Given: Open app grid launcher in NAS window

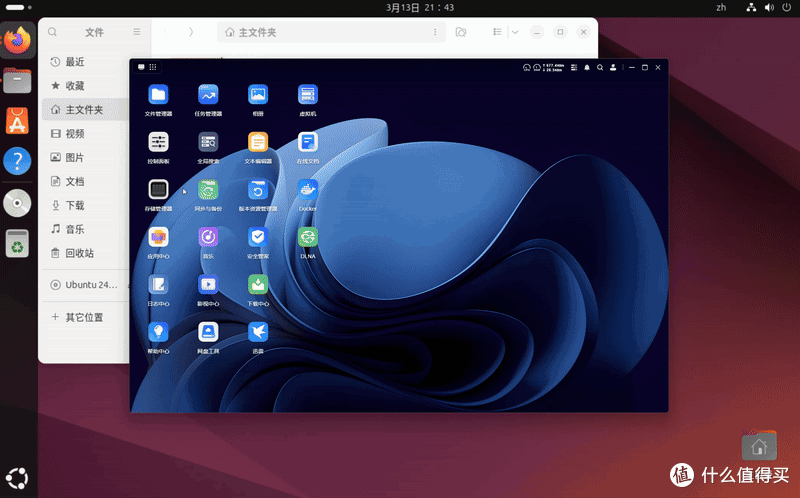Looking at the screenshot, I should tap(153, 67).
